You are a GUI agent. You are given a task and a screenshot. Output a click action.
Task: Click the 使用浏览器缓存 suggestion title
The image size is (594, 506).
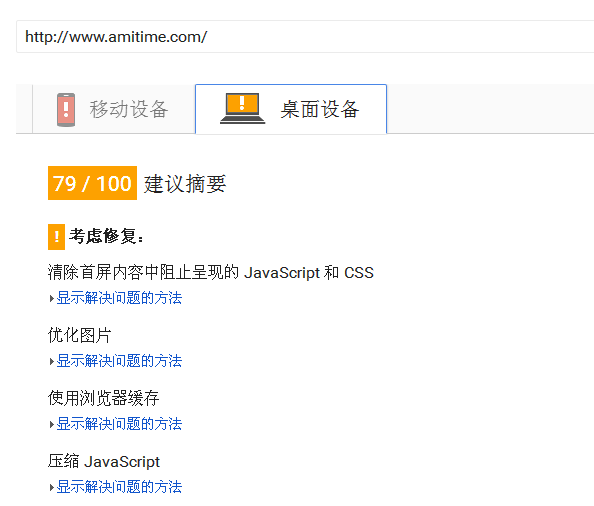click(103, 398)
